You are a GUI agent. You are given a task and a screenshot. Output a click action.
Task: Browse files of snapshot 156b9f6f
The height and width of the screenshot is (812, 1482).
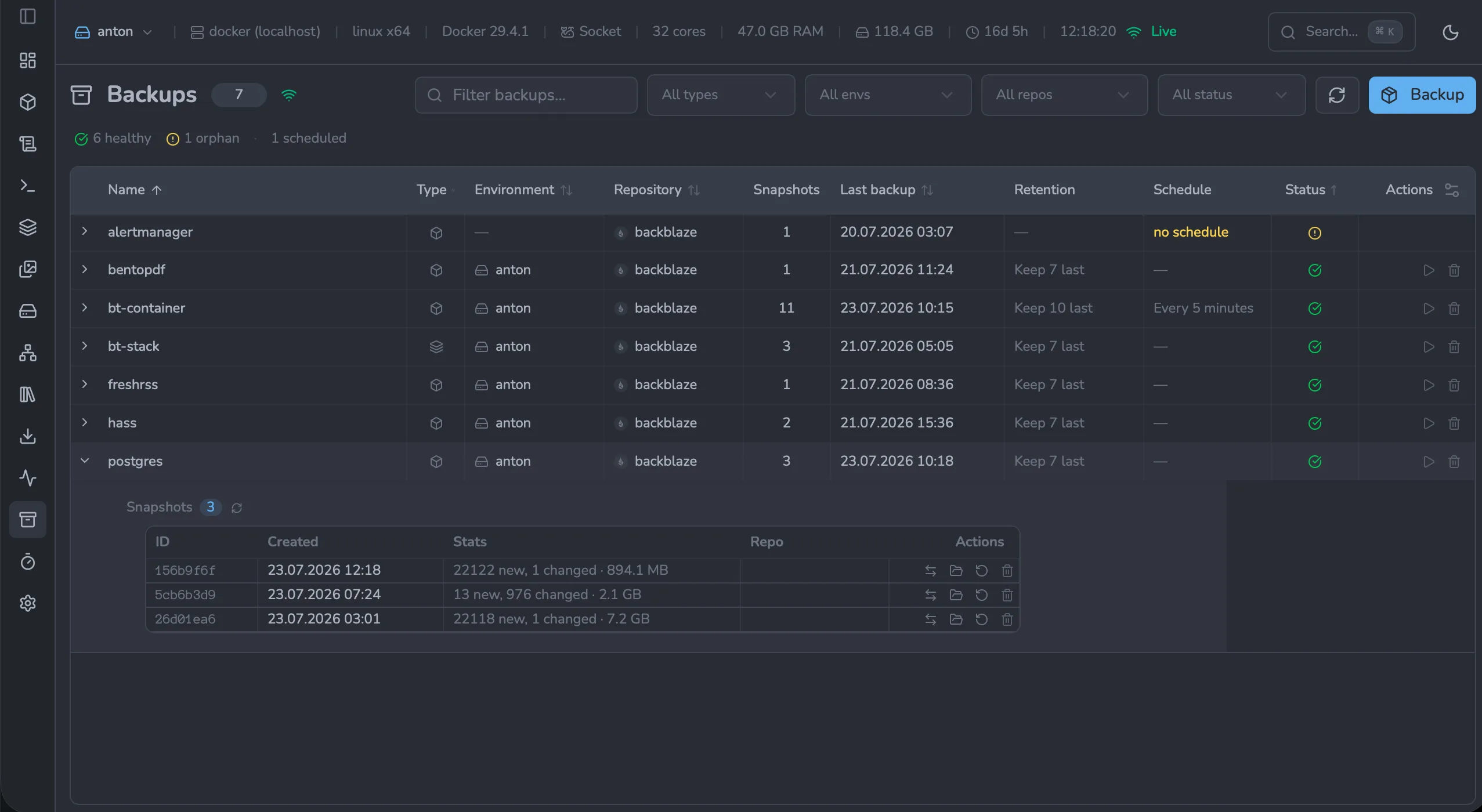(956, 571)
